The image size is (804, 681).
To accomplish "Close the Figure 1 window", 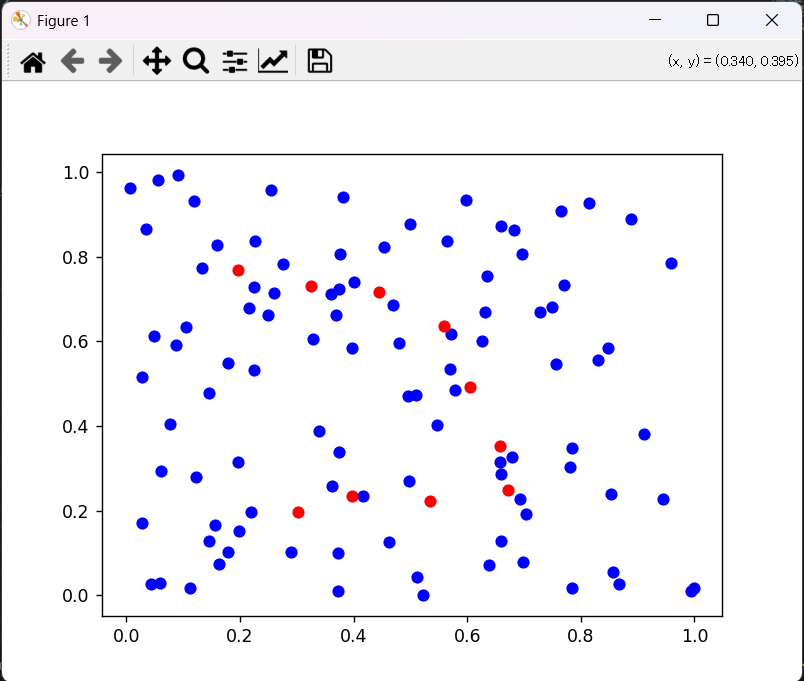I will pos(772,20).
